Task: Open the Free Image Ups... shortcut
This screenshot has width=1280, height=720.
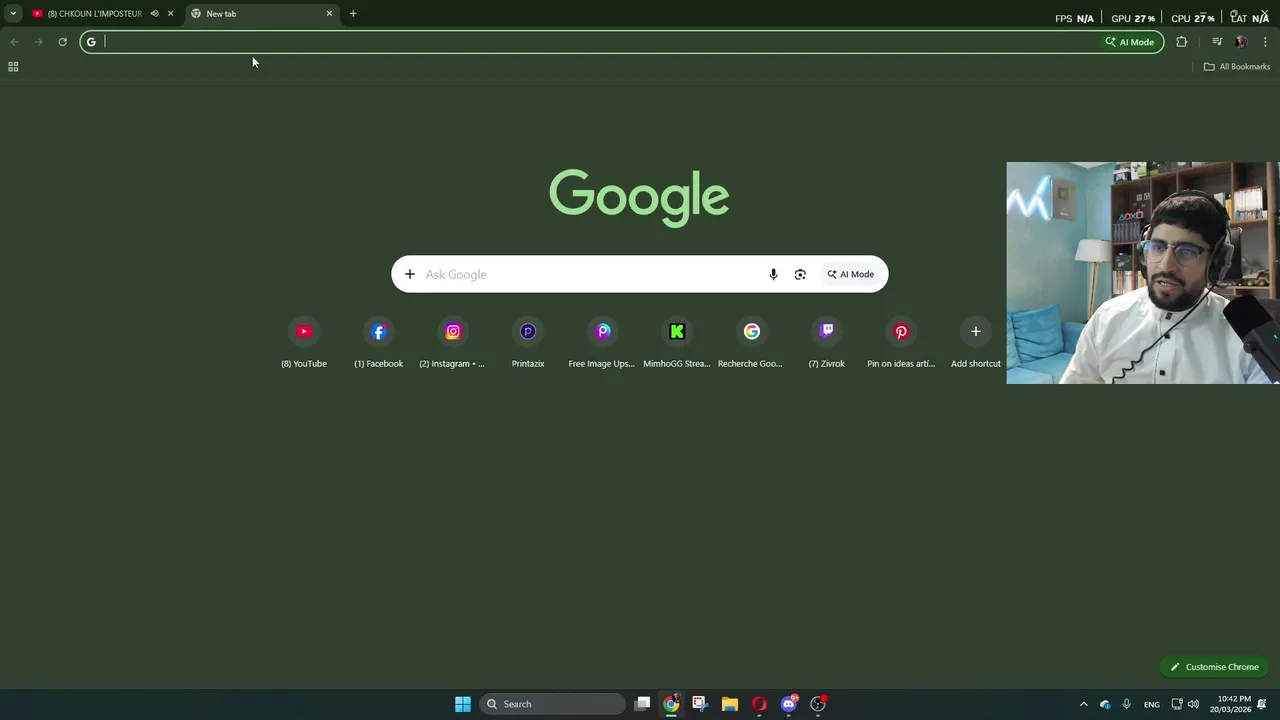Action: pyautogui.click(x=602, y=343)
